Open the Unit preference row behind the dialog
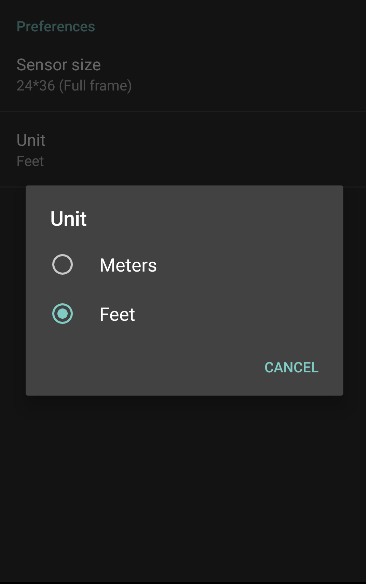This screenshot has width=366, height=584. 183,150
